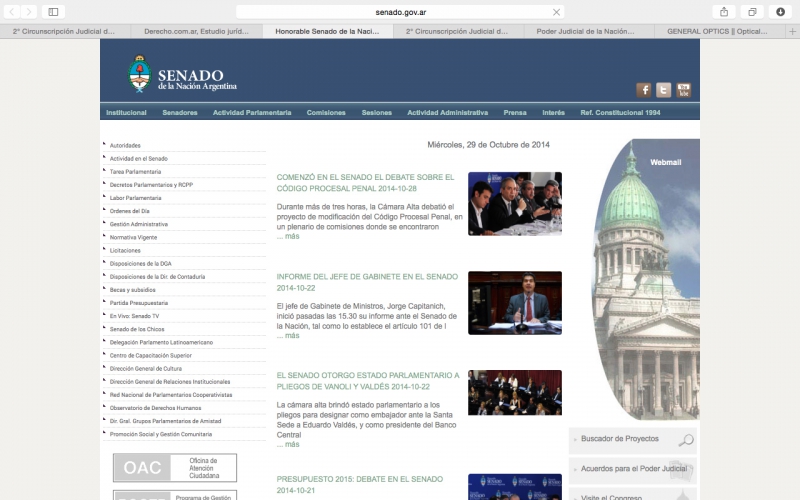Select Honorable Senado de la Naci... tab
This screenshot has height=500, width=800.
[327, 32]
